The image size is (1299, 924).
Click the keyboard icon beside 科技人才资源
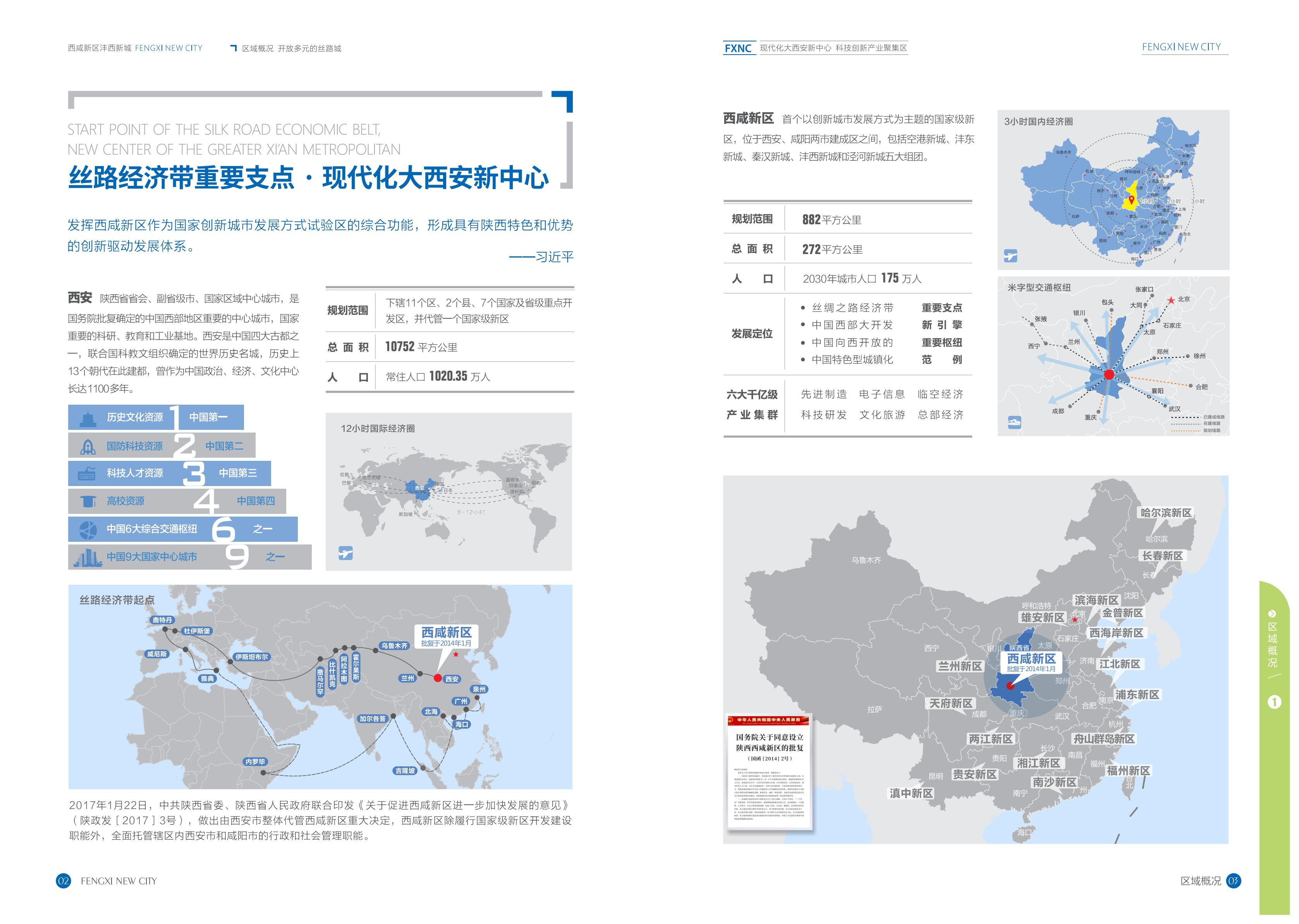pyautogui.click(x=86, y=473)
